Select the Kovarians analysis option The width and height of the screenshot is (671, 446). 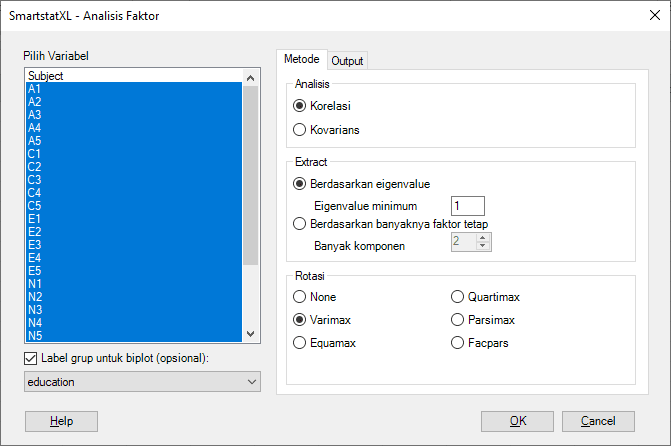tap(326, 130)
